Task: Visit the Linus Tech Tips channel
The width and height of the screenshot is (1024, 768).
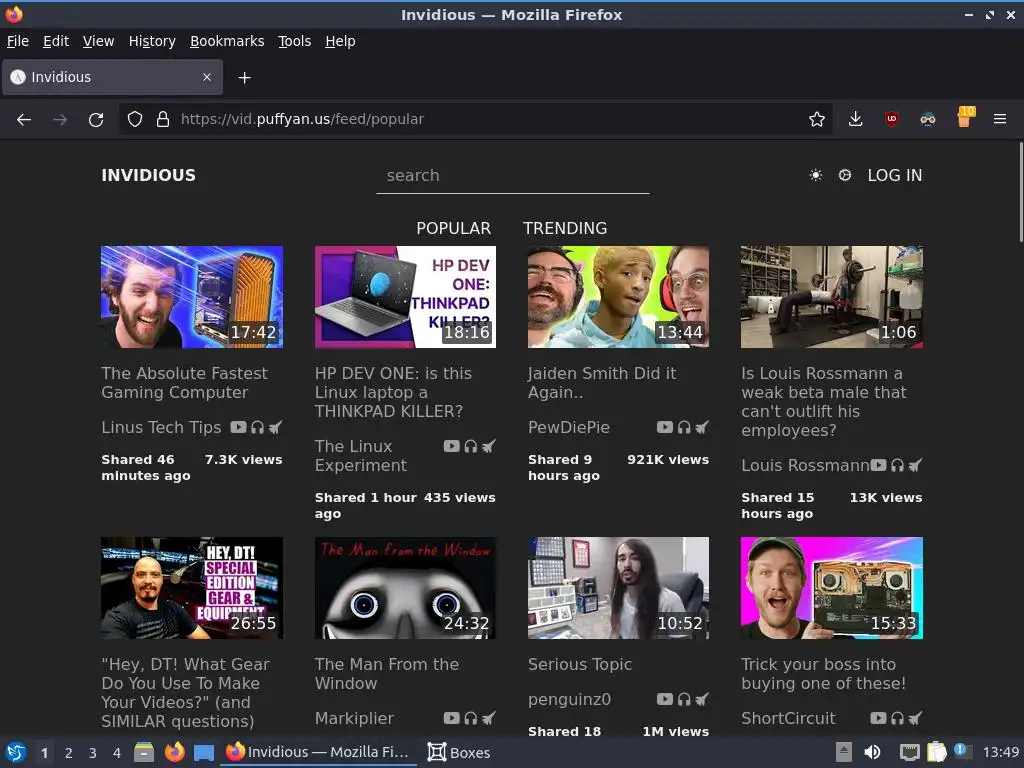Action: coord(161,427)
